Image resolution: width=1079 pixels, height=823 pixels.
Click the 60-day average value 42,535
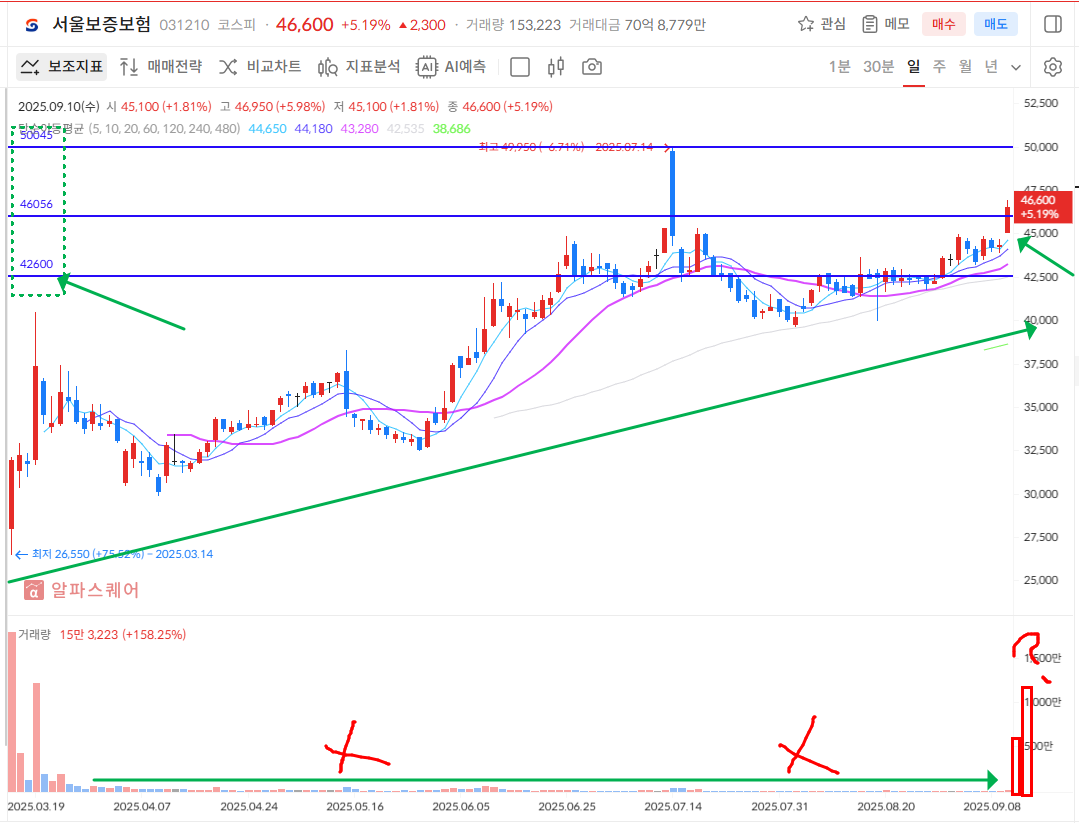(x=405, y=129)
